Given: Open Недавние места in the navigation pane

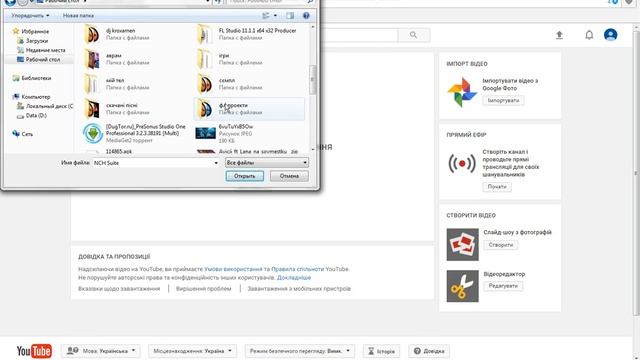Looking at the screenshot, I should click(x=45, y=50).
